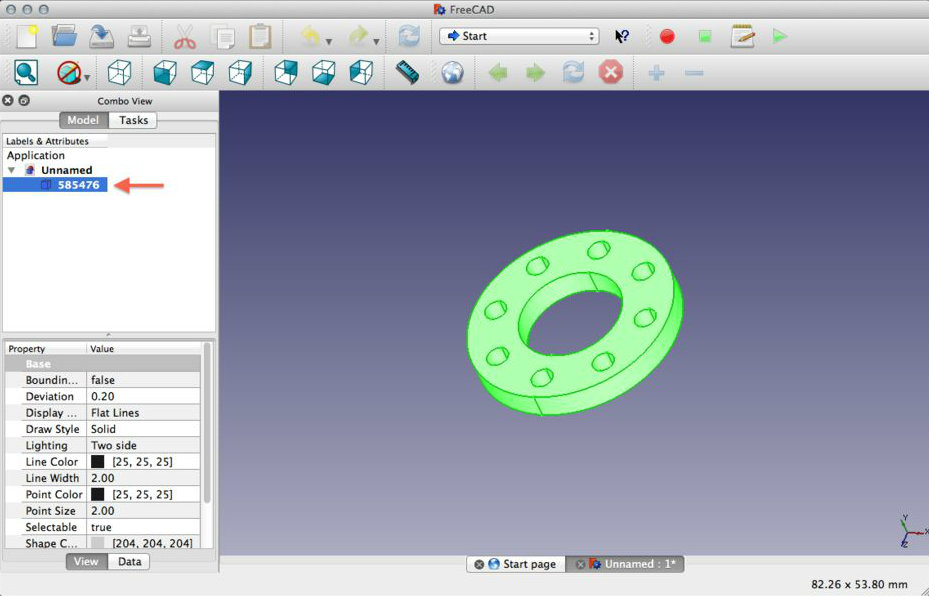Screen dimensions: 929x596
Task: Close the Start page tab
Action: click(x=479, y=565)
